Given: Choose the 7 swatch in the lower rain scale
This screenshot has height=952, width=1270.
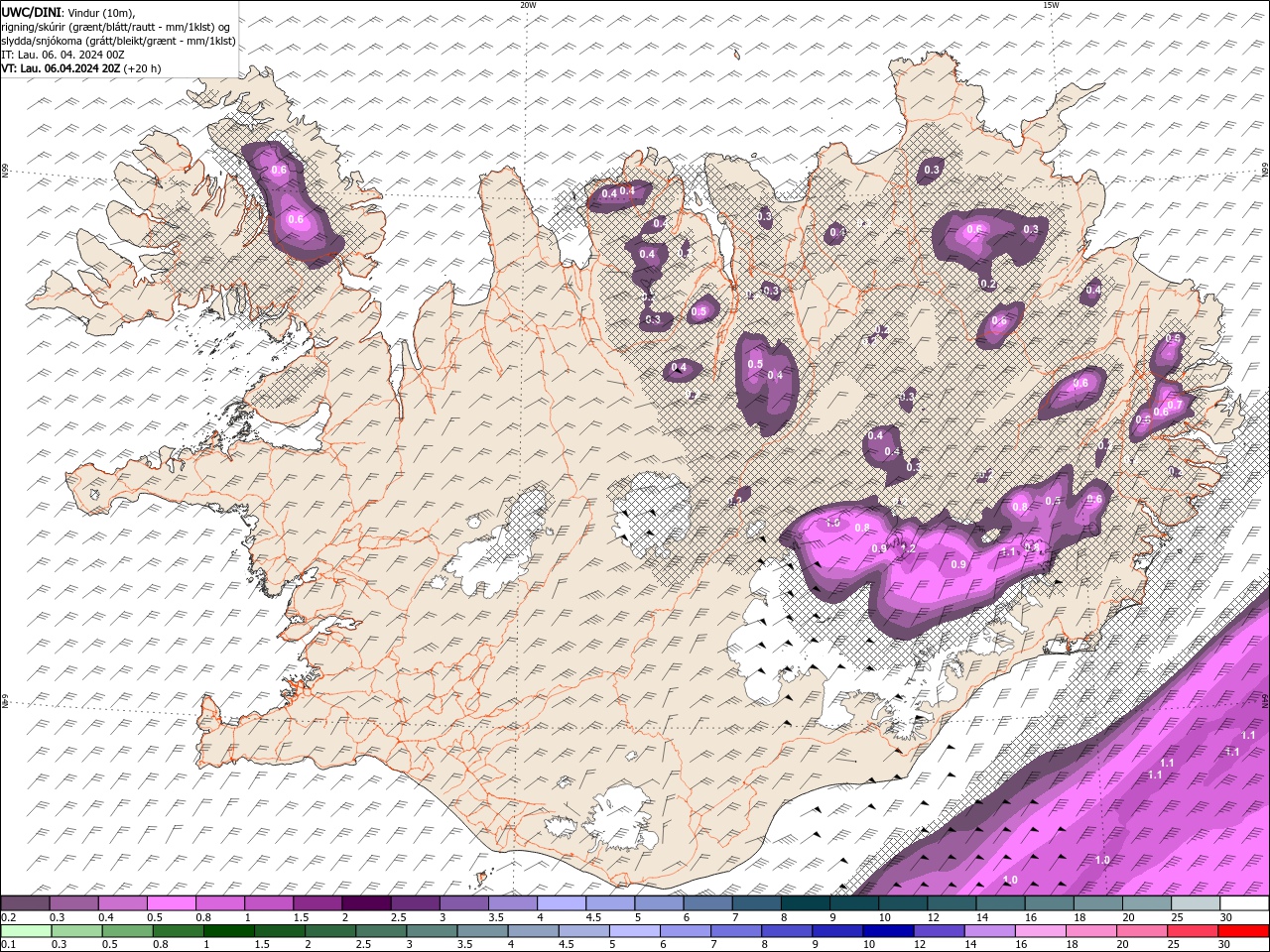Looking at the screenshot, I should 736,931.
